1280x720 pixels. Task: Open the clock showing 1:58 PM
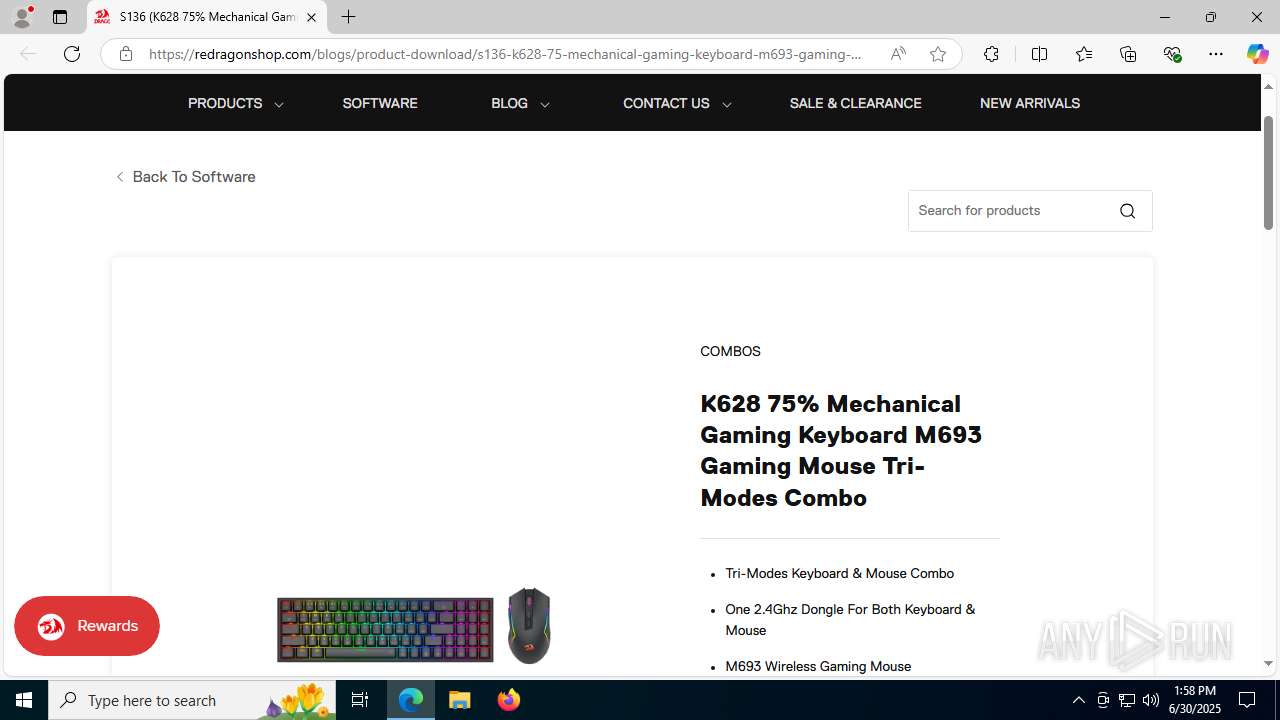pyautogui.click(x=1194, y=700)
